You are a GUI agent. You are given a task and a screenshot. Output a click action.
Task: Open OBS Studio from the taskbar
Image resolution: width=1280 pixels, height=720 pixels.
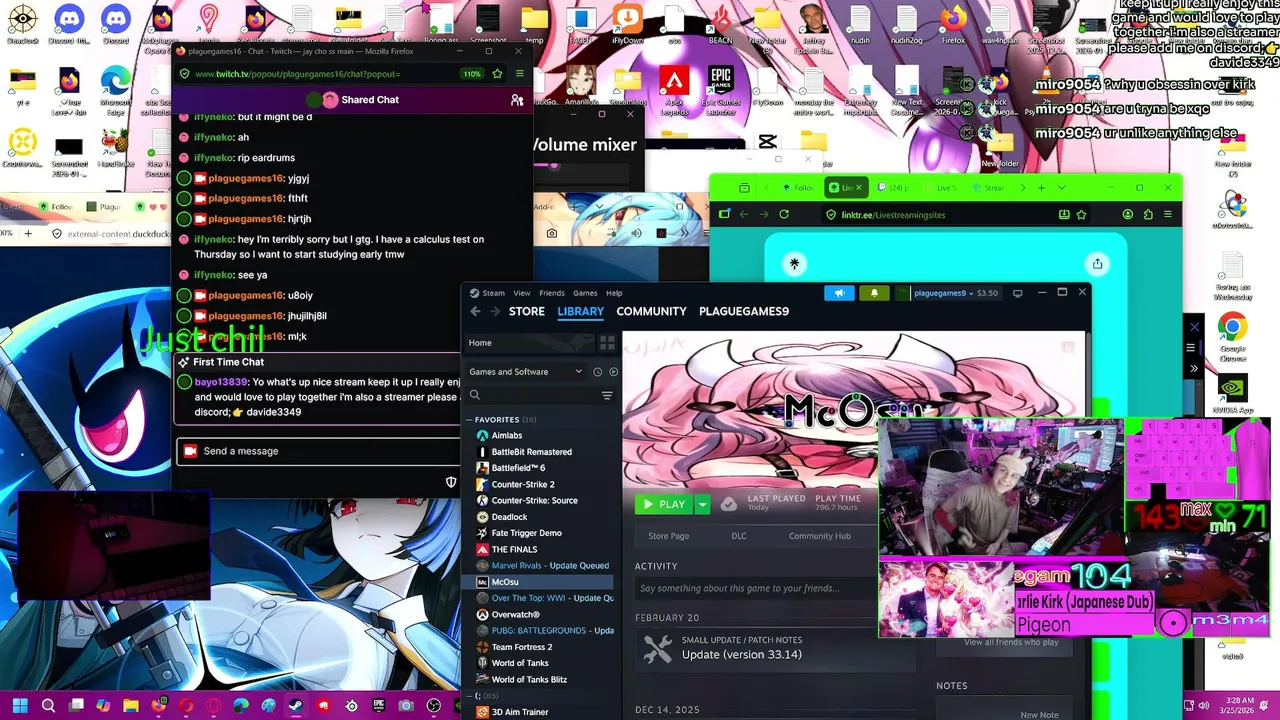[433, 705]
